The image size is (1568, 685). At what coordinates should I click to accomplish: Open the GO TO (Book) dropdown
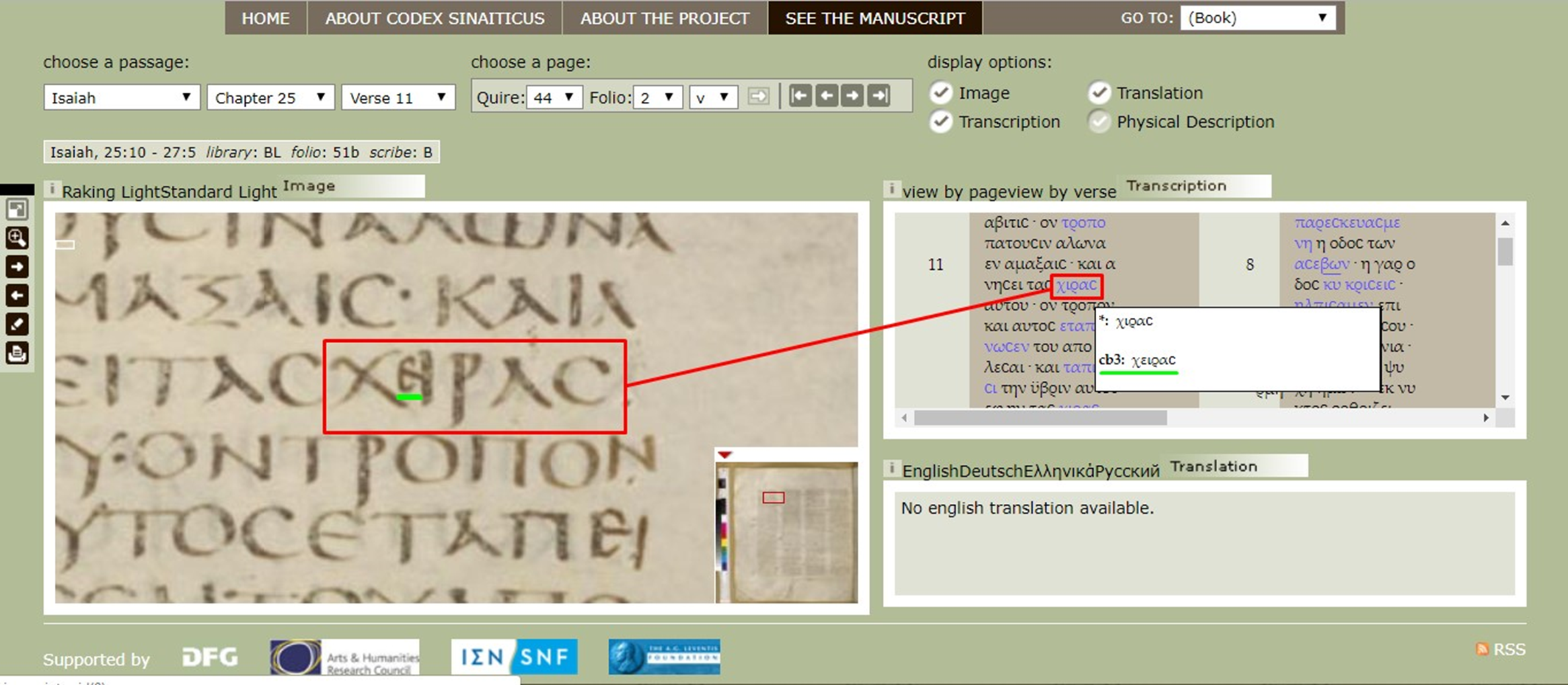click(1258, 18)
